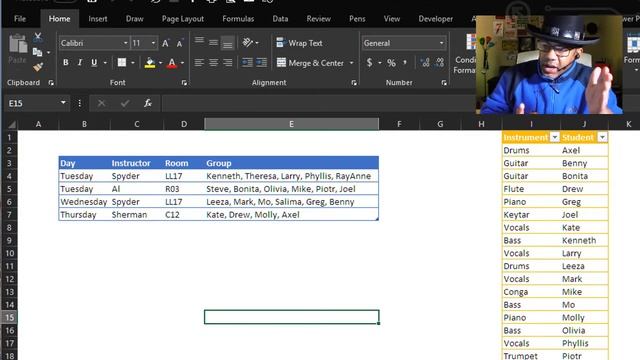Switch to the Review tab

(x=318, y=19)
